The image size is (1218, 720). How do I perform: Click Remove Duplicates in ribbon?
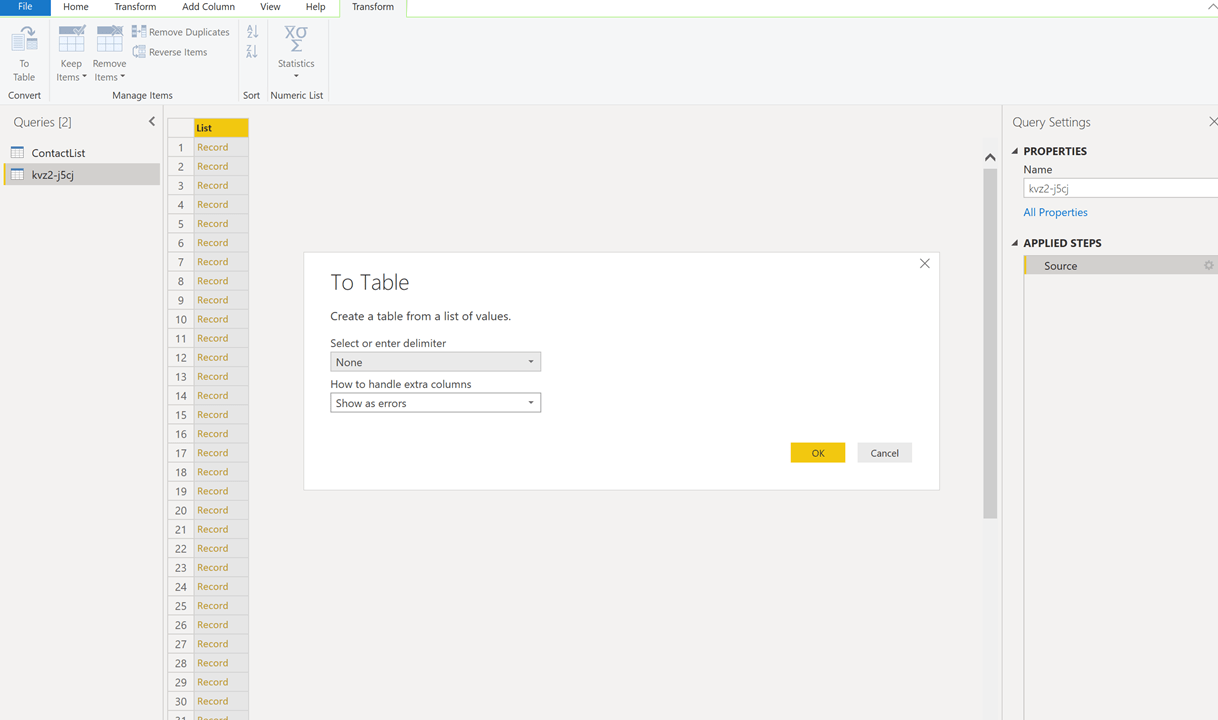181,32
